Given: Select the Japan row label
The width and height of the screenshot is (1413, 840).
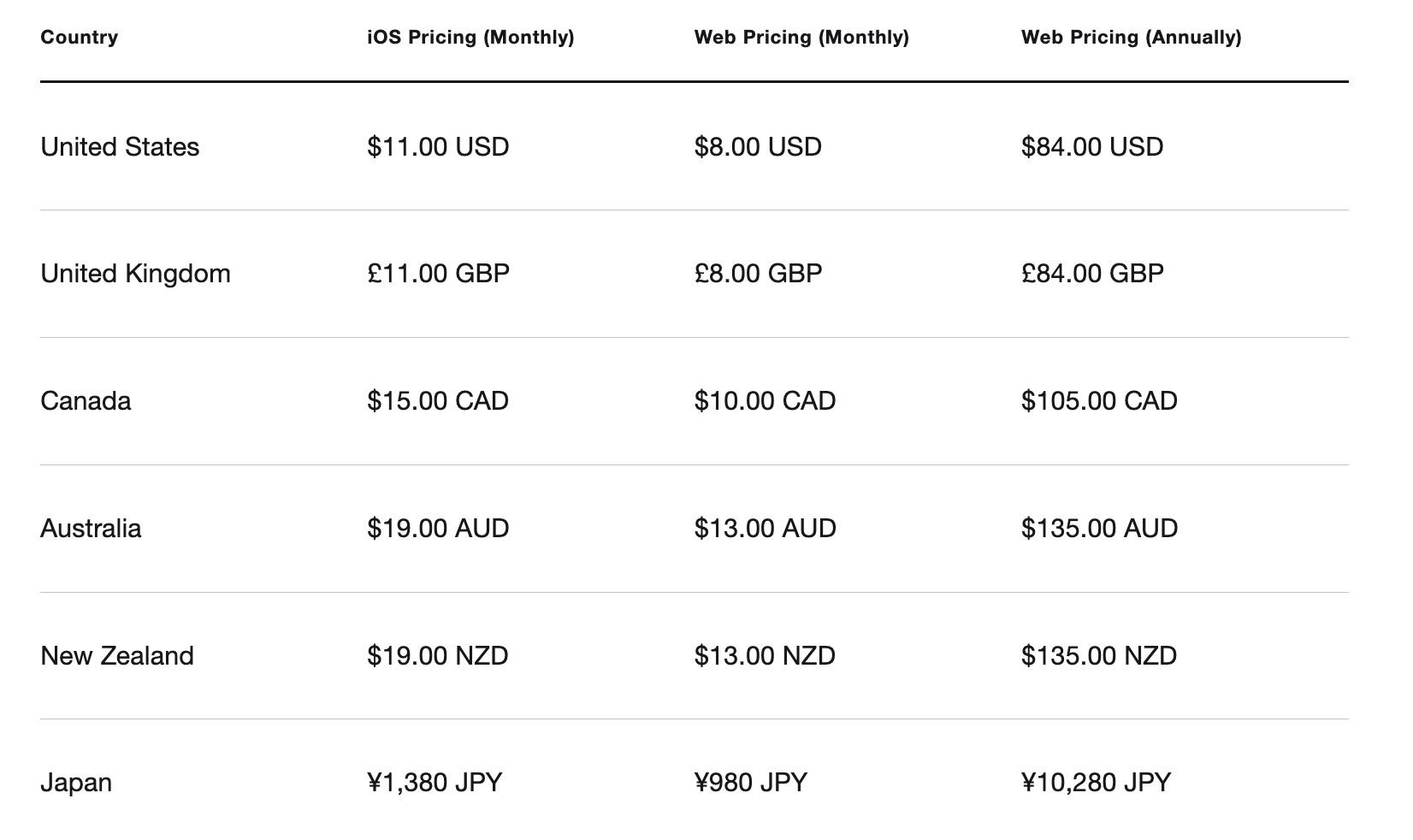Looking at the screenshot, I should coord(76,783).
